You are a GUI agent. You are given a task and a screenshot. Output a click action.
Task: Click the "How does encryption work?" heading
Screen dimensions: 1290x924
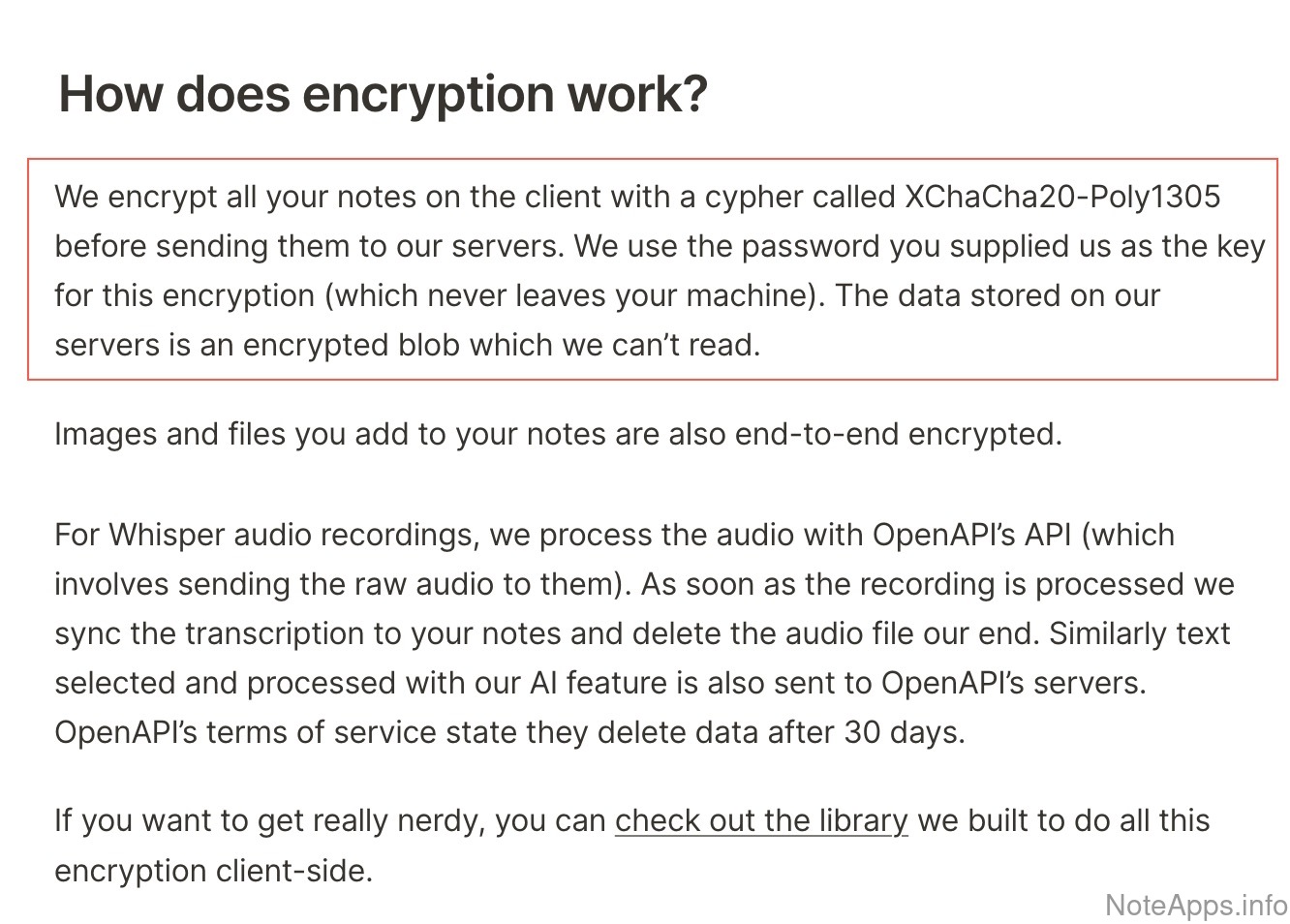click(383, 94)
